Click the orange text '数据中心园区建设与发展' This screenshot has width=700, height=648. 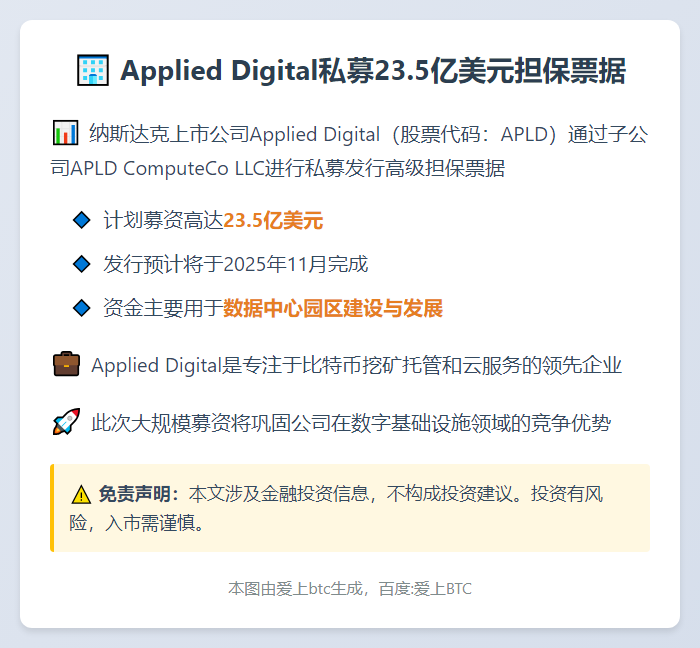(x=333, y=308)
